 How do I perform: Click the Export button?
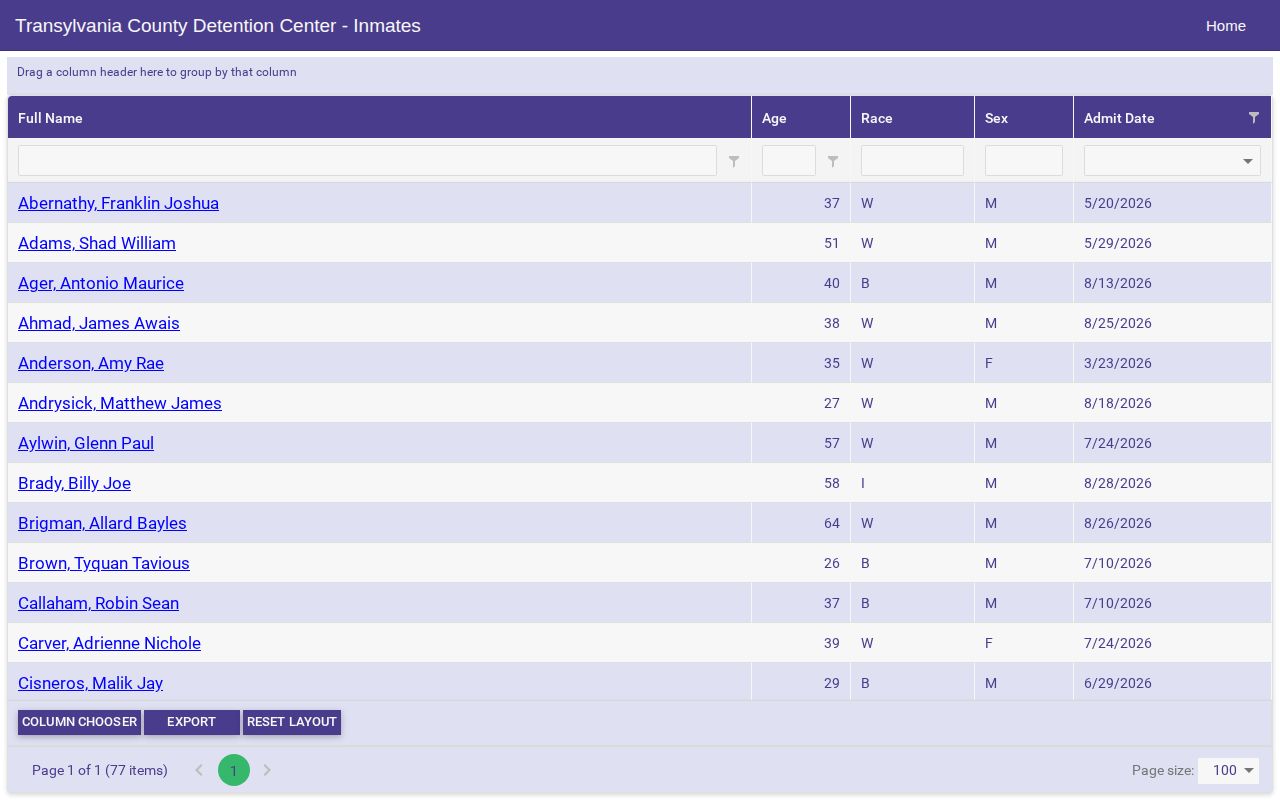(192, 722)
